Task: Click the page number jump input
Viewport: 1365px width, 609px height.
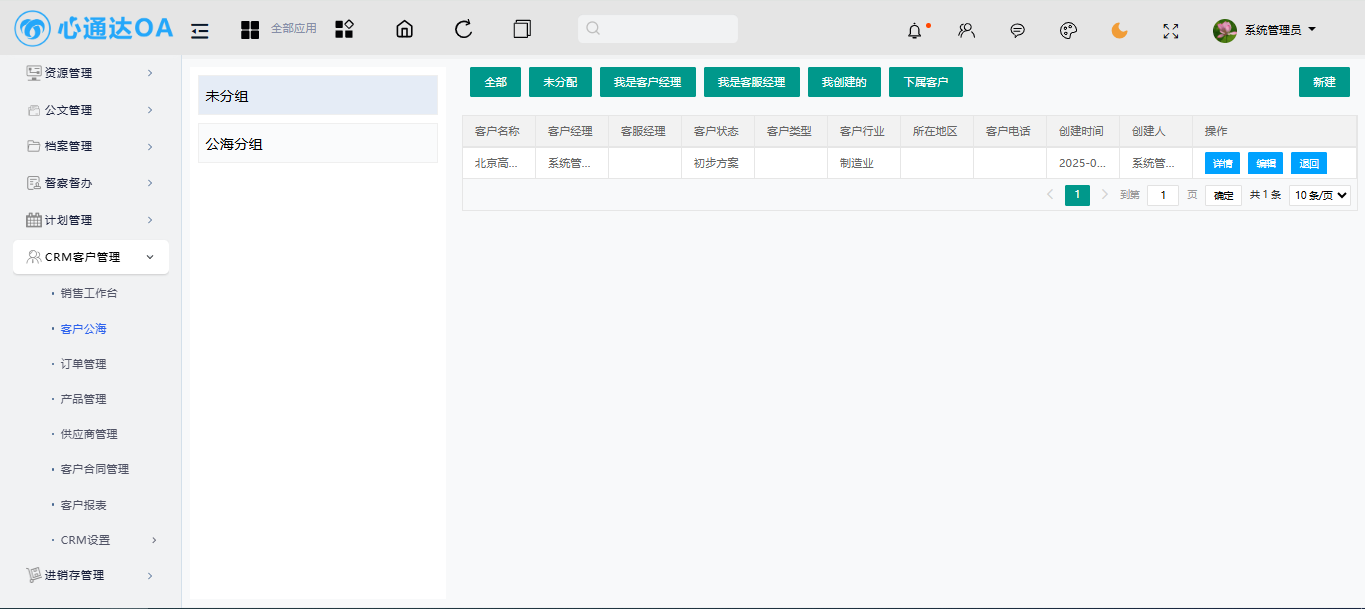Action: (x=1162, y=195)
